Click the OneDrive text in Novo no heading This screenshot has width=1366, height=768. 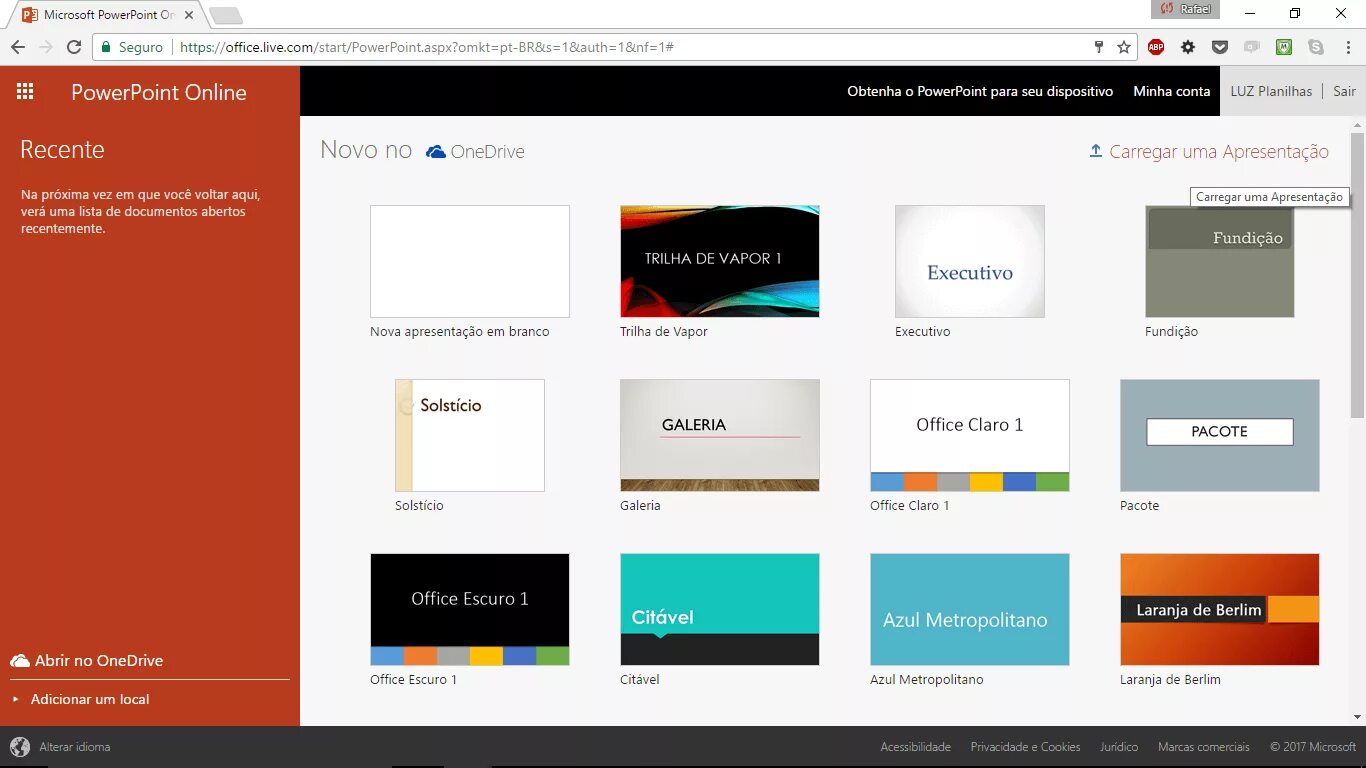coord(487,152)
